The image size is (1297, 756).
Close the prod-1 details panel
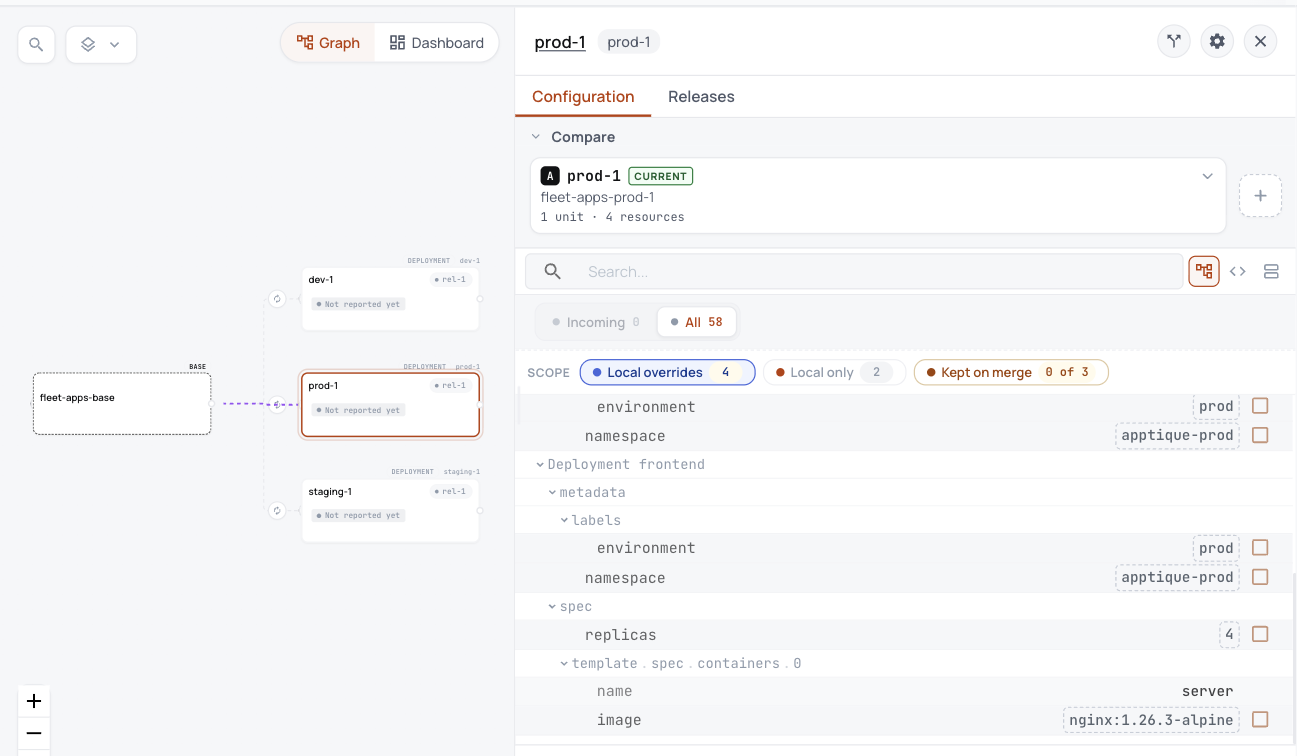pyautogui.click(x=1261, y=42)
